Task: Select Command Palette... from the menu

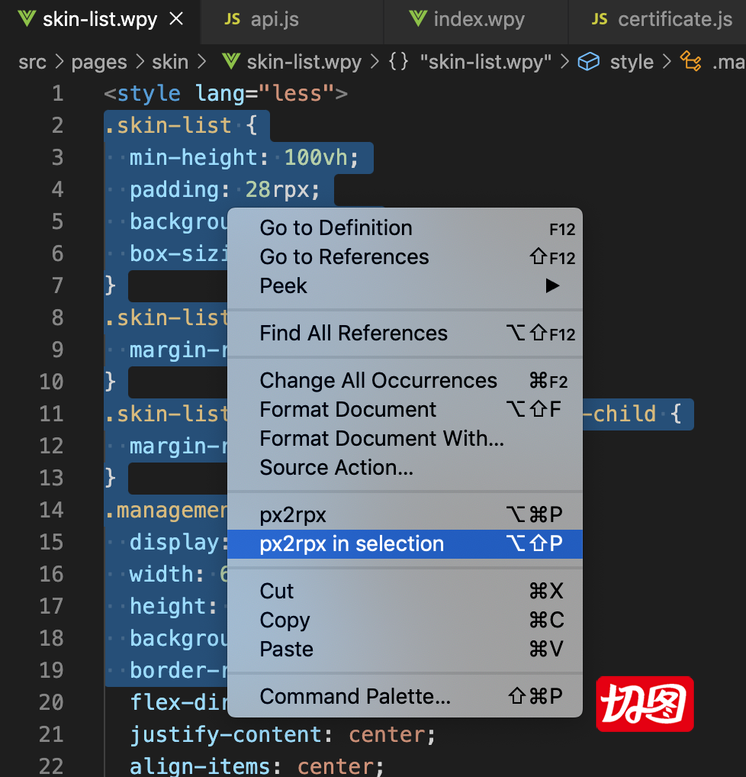Action: (x=355, y=696)
